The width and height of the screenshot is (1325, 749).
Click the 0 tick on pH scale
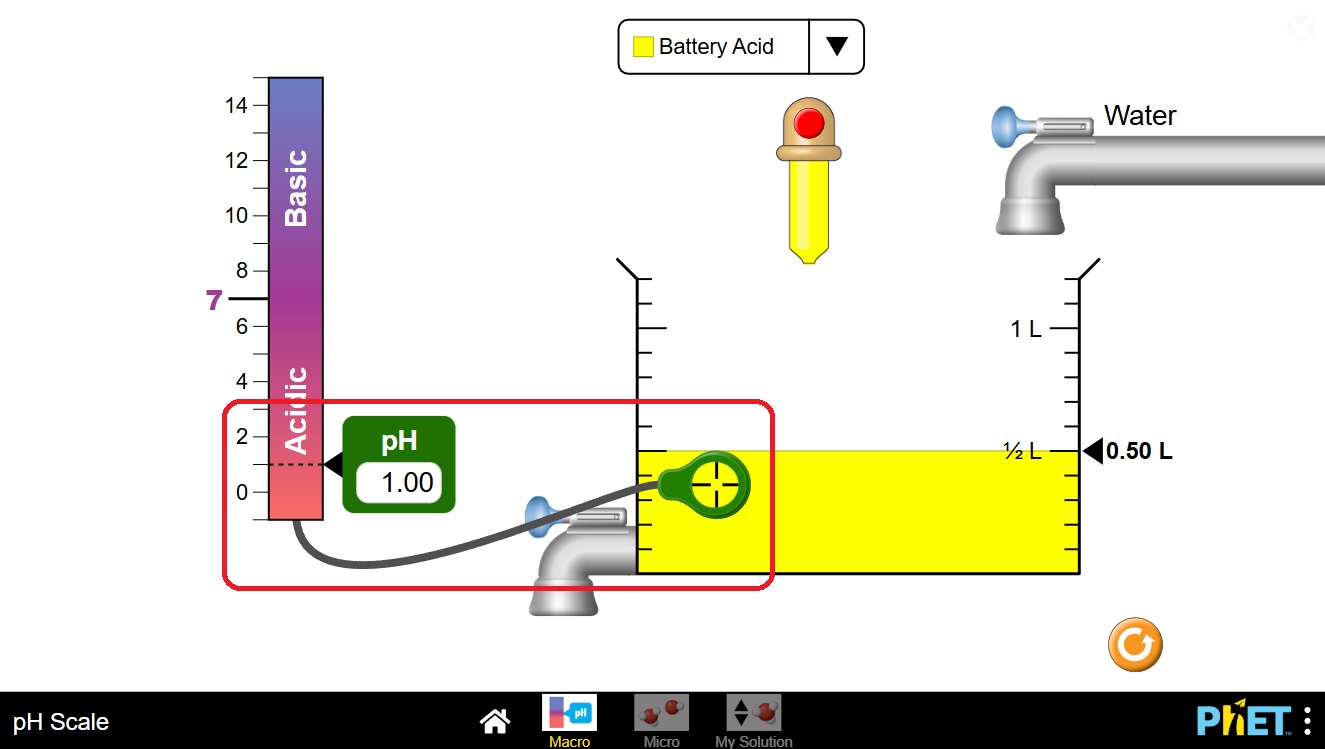[x=241, y=492]
